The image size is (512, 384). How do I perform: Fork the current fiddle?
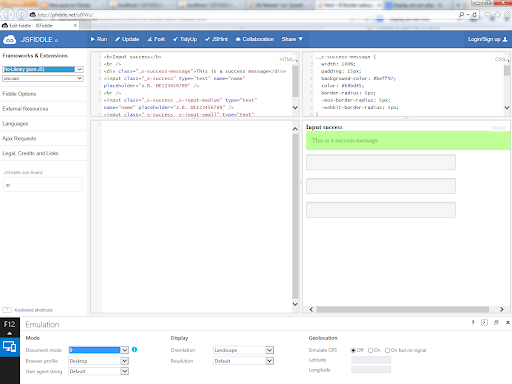pyautogui.click(x=156, y=39)
